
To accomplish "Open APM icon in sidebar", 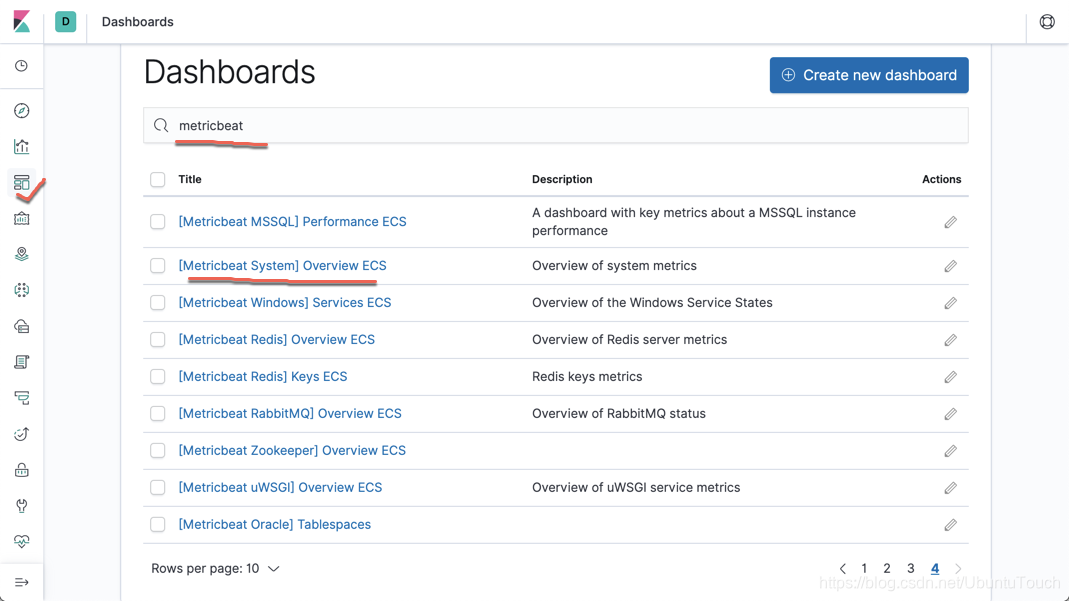I will [22, 398].
